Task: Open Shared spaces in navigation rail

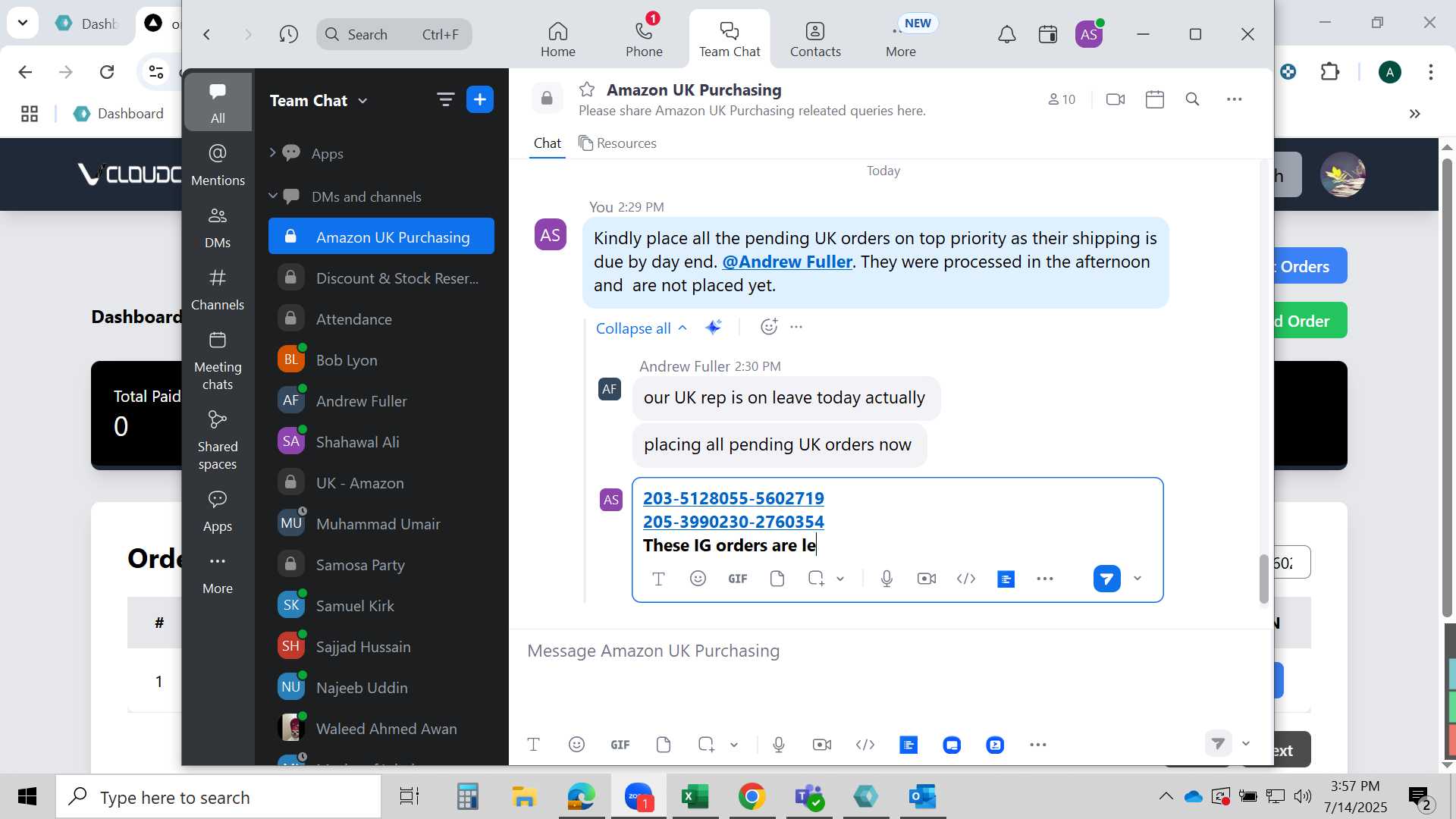Action: pyautogui.click(x=218, y=440)
